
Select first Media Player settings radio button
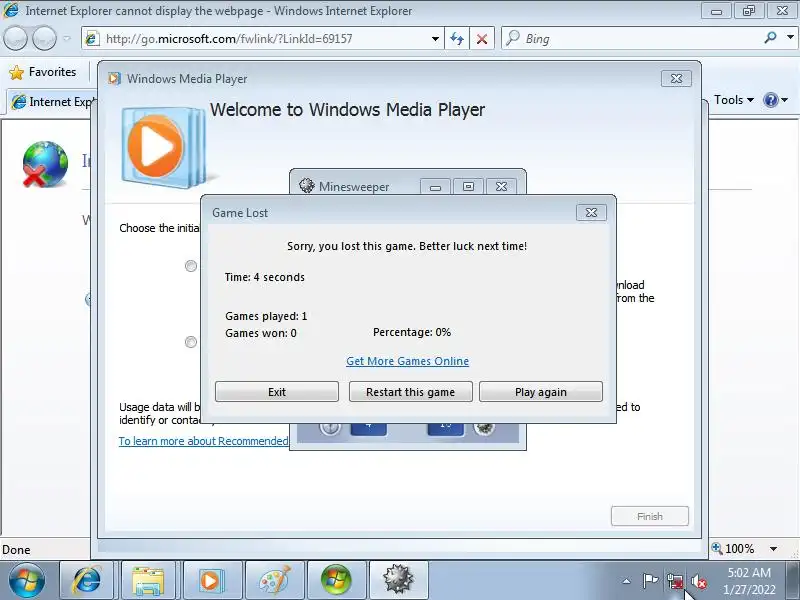coord(191,266)
